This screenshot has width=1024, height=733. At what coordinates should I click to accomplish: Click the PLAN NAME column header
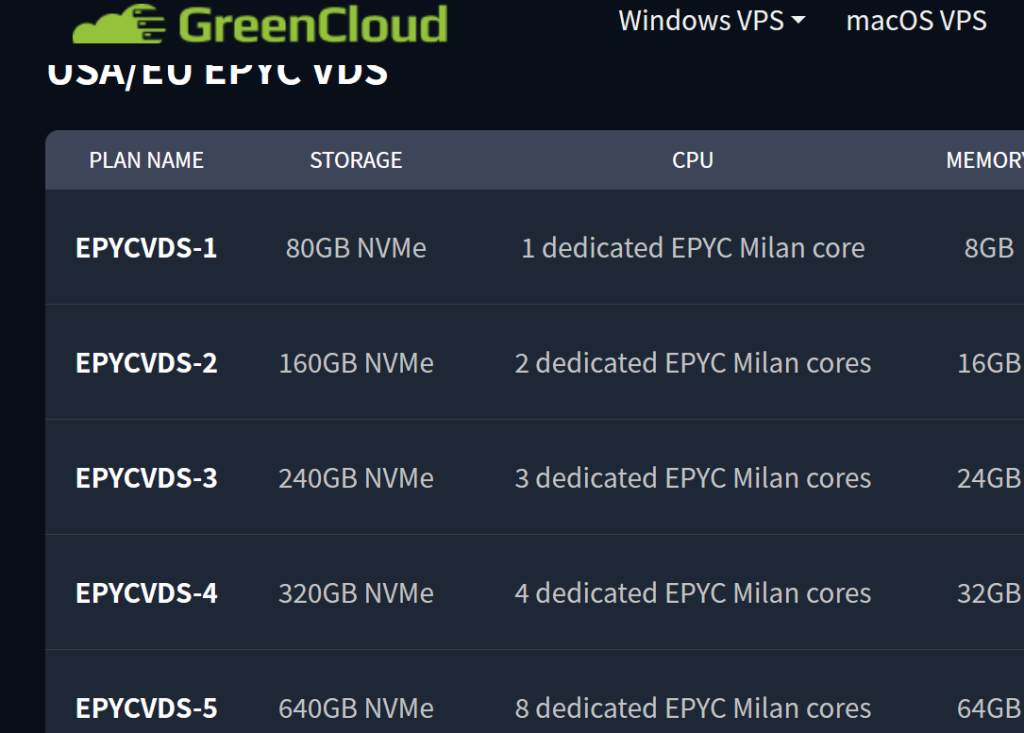[x=146, y=160]
